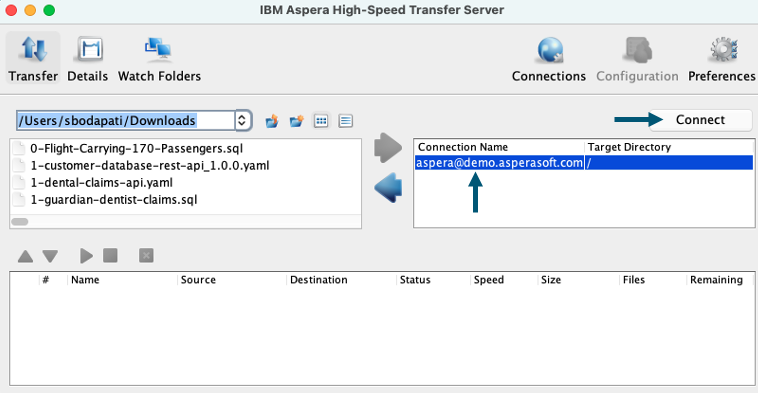Click the # column header

point(53,280)
